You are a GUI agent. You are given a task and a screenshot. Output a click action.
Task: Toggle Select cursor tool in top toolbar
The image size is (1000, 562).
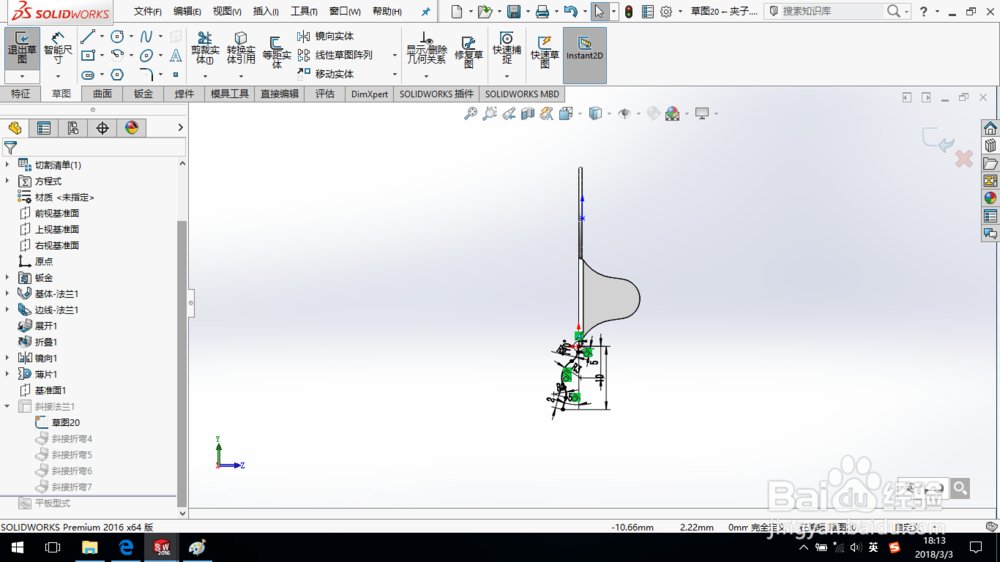tap(599, 11)
